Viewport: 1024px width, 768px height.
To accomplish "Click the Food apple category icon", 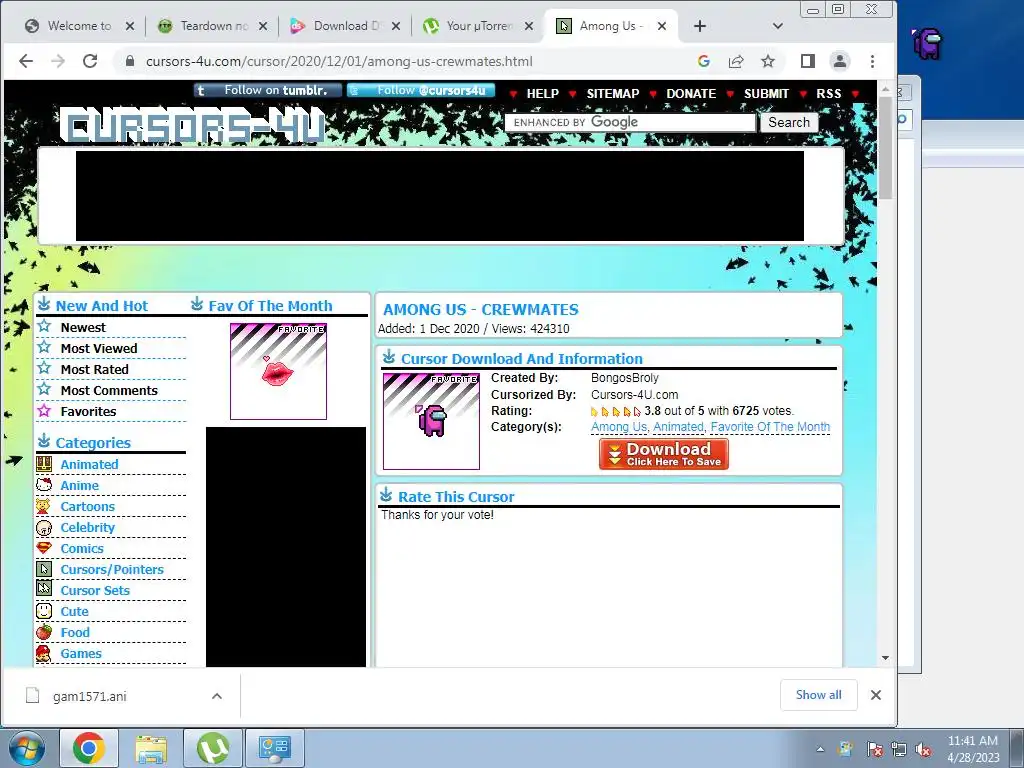I will pyautogui.click(x=44, y=632).
